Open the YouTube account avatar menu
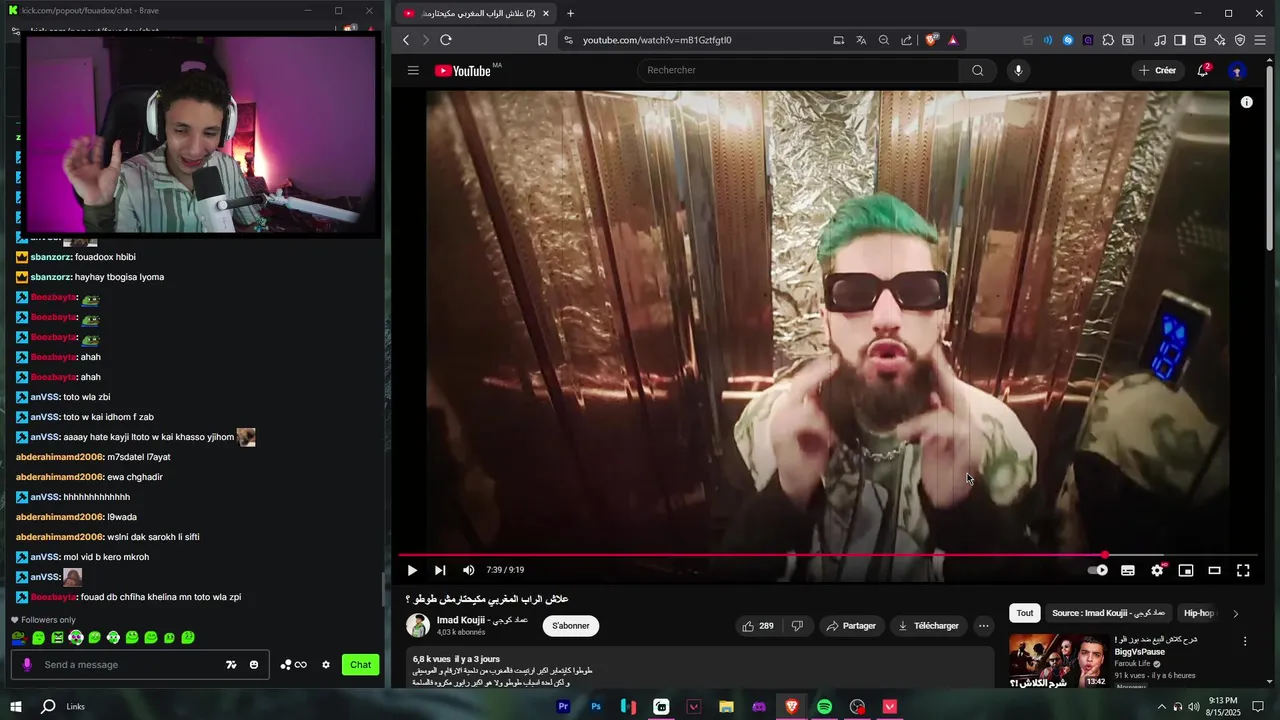1280x720 pixels. click(x=1237, y=71)
